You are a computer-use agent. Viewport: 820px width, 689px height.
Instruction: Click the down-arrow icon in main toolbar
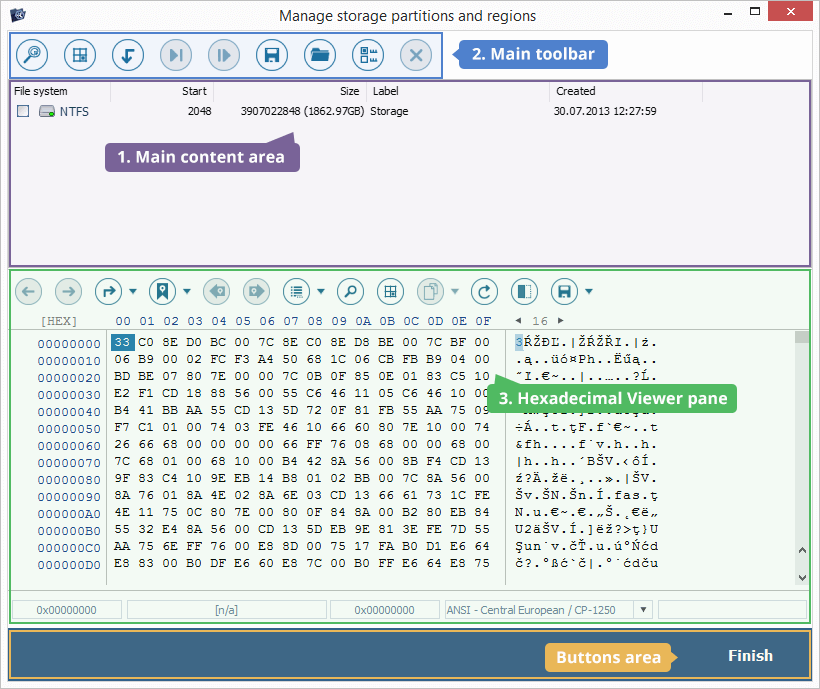pos(128,55)
